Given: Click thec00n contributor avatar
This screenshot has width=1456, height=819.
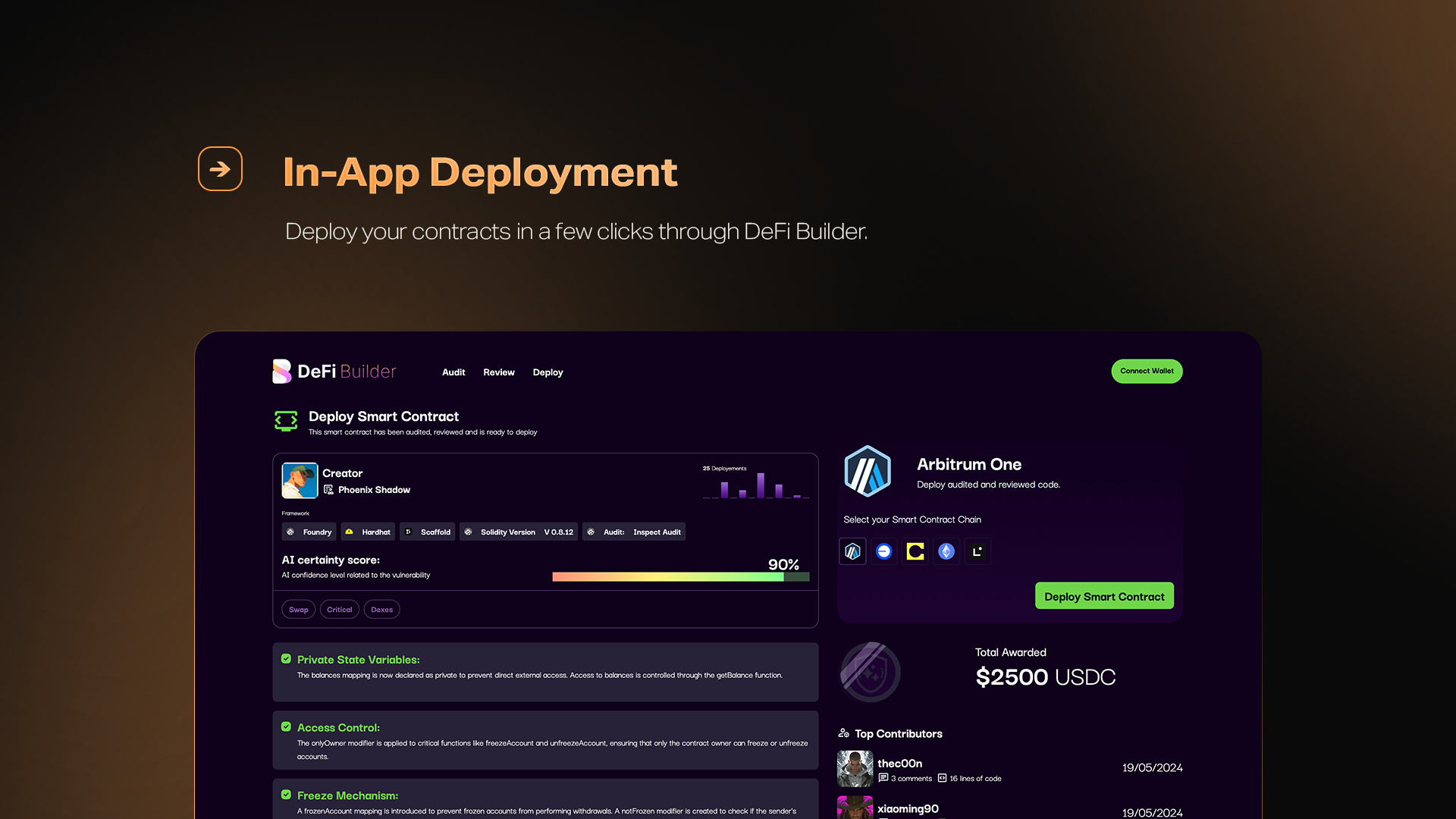Looking at the screenshot, I should (855, 769).
